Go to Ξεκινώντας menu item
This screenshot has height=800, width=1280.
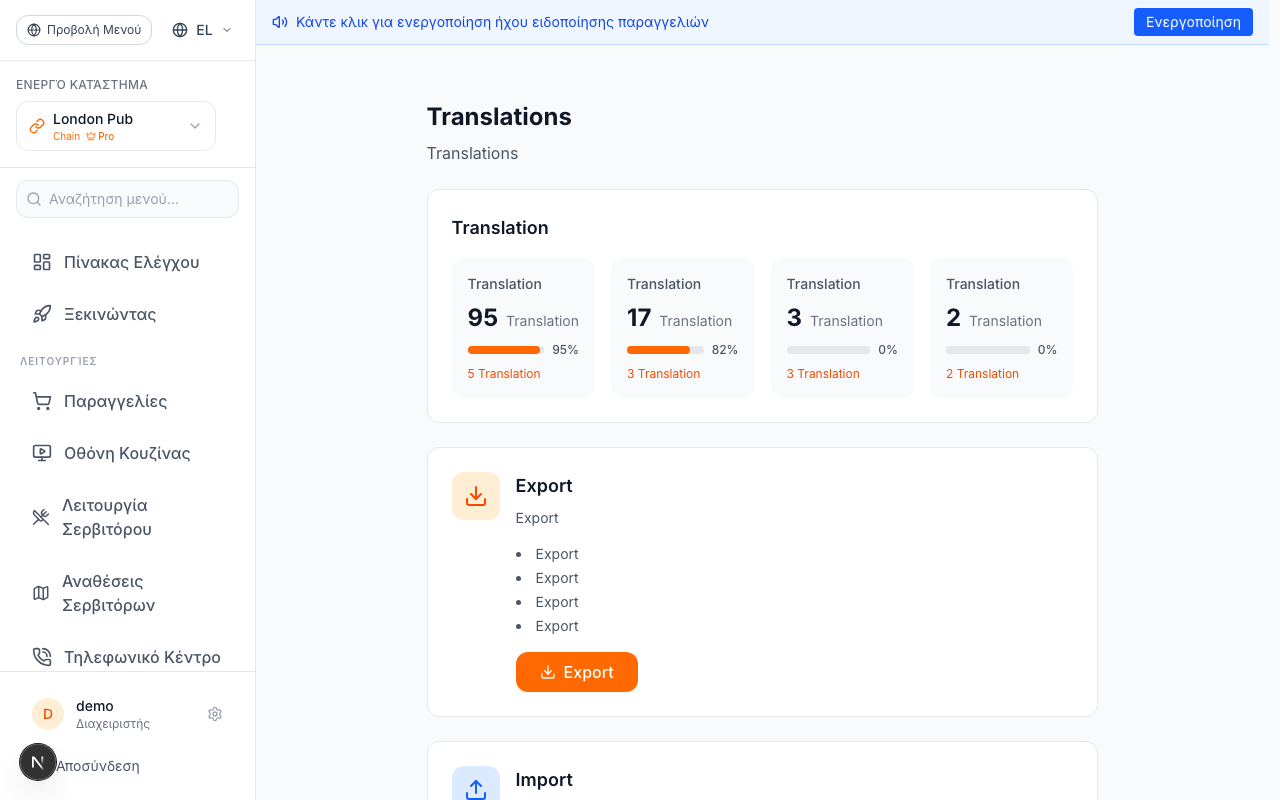(127, 314)
